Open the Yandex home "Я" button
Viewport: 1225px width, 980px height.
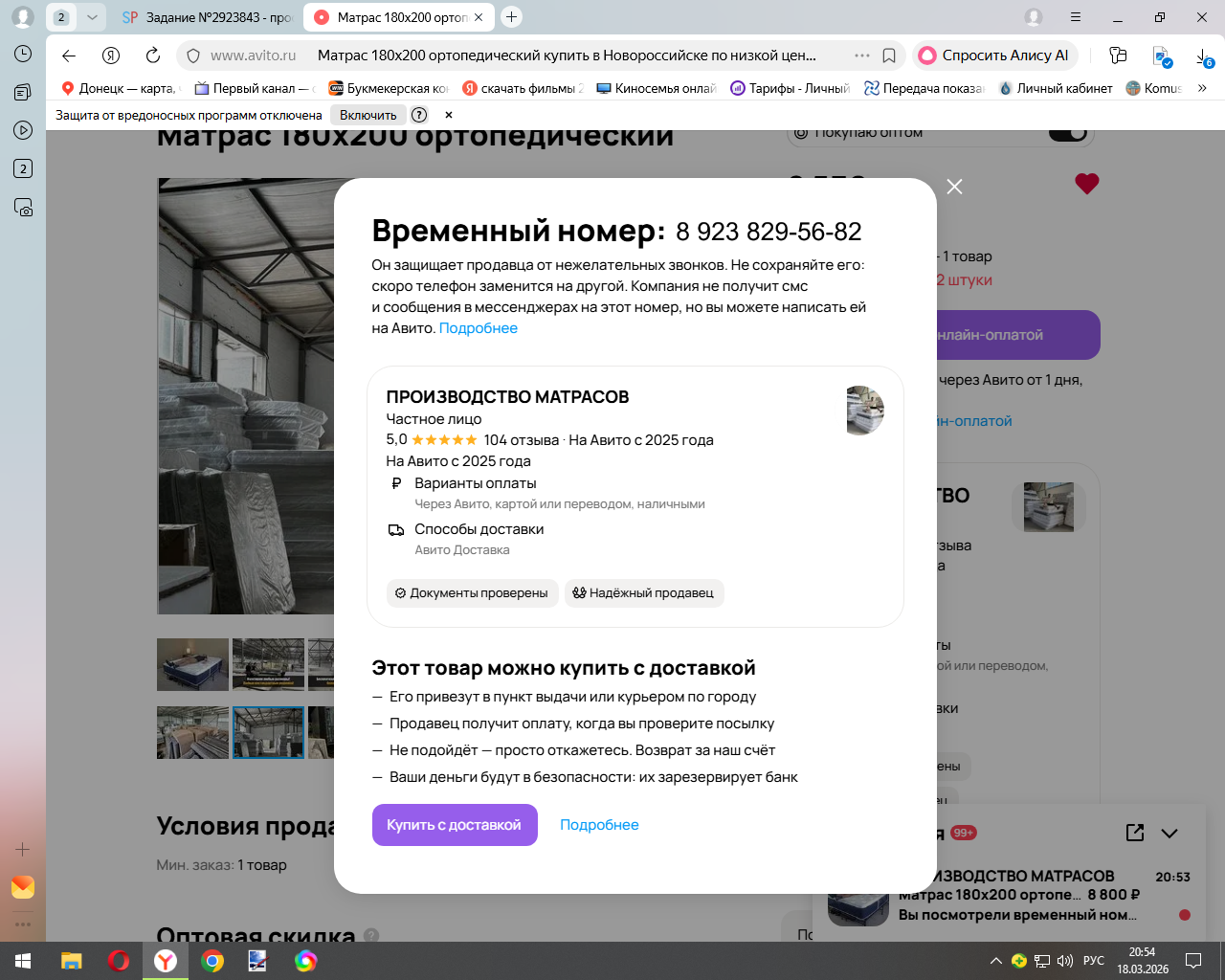click(x=111, y=56)
